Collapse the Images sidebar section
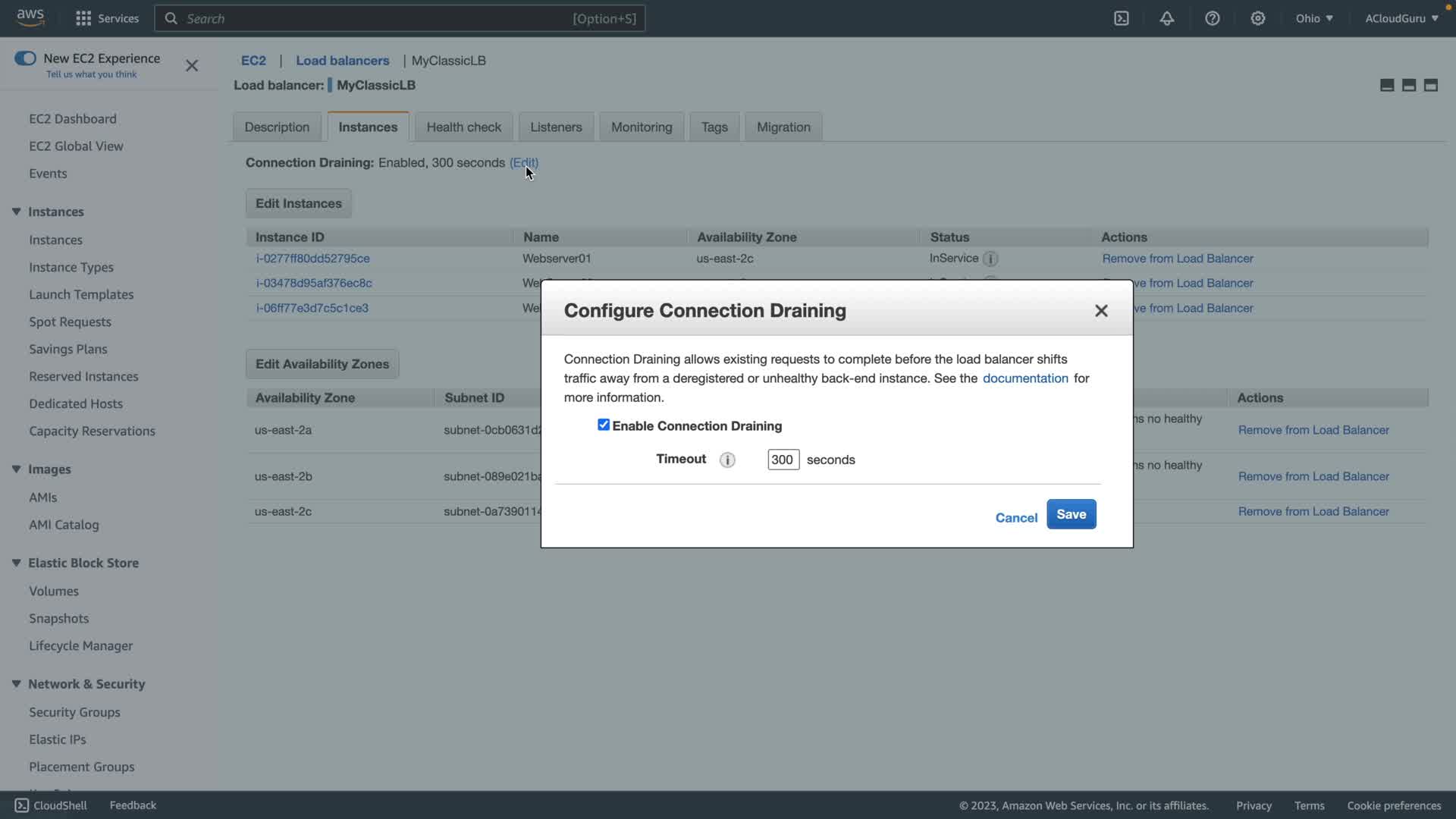 pos(16,469)
